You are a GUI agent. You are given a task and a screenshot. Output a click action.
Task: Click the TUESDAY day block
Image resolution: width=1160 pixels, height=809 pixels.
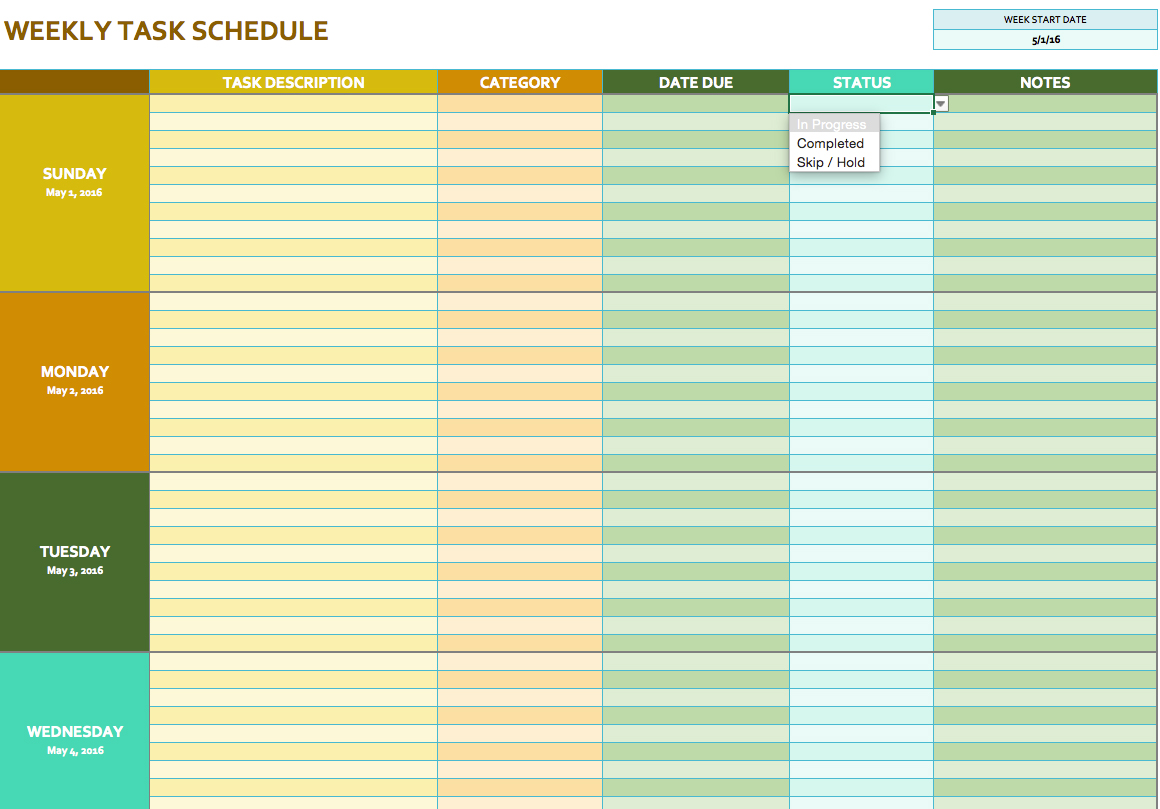(75, 561)
